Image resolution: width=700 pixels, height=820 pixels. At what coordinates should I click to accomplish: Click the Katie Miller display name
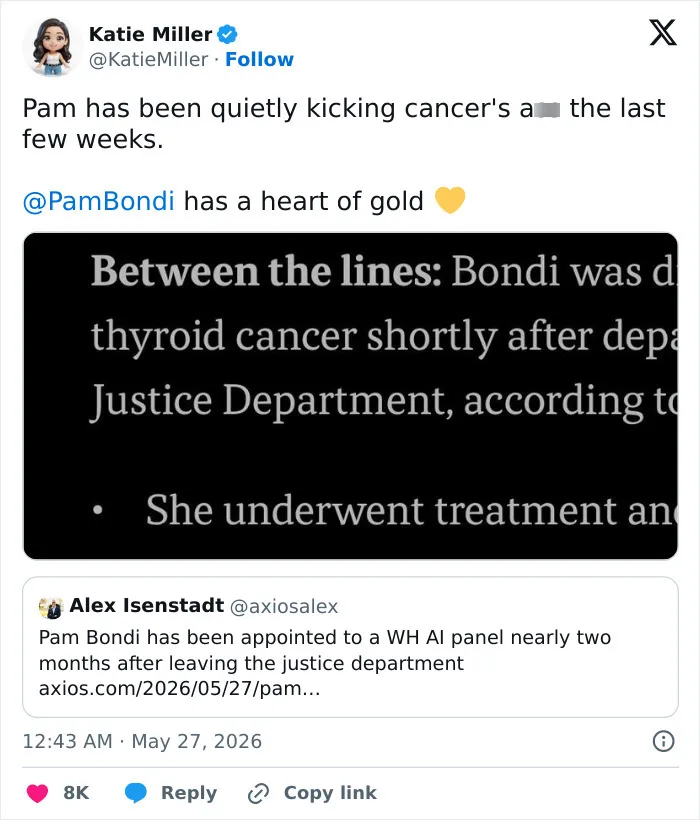(151, 35)
